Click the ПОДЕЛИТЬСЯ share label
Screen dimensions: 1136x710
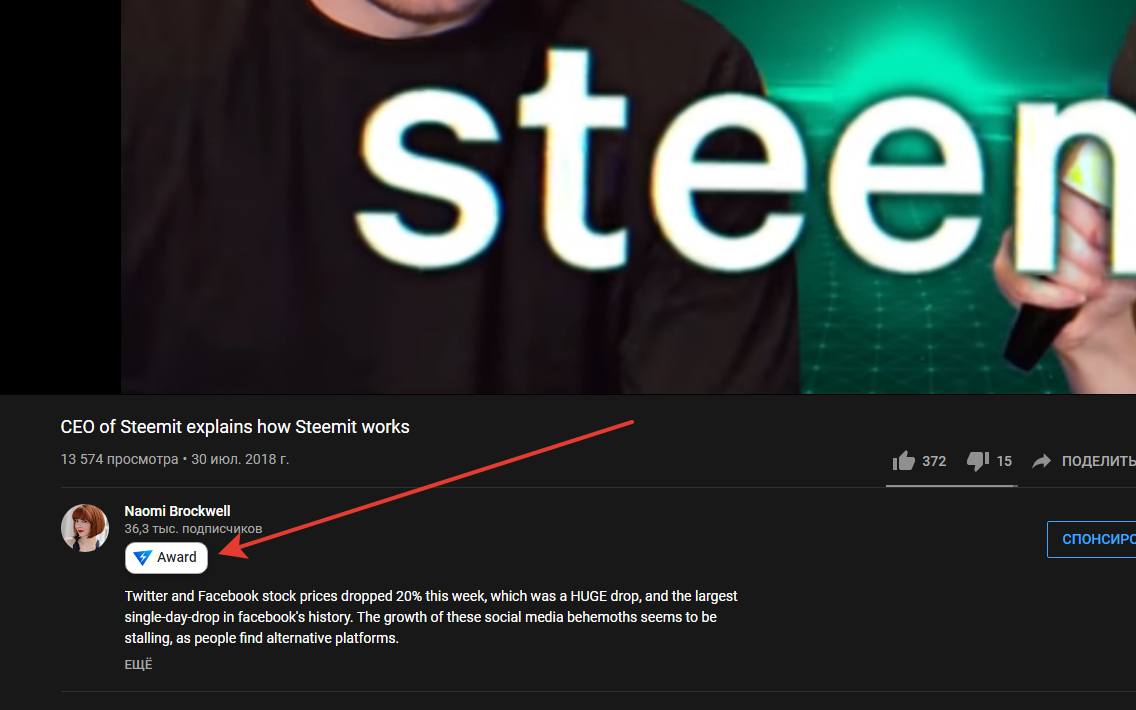[1099, 461]
